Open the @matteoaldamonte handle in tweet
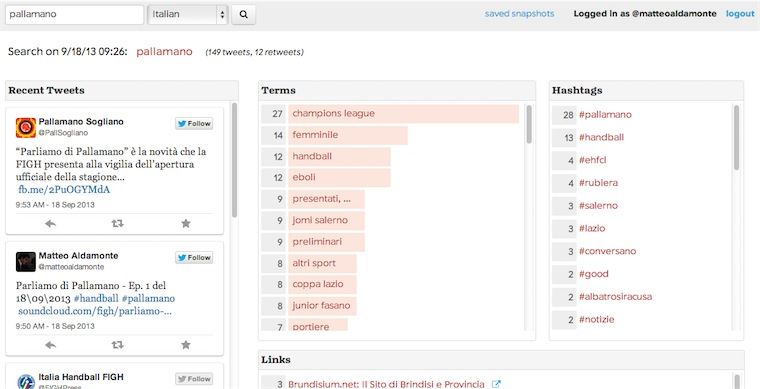Image resolution: width=760 pixels, height=389 pixels. 71,267
